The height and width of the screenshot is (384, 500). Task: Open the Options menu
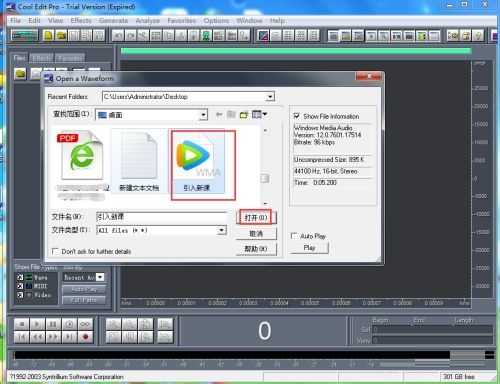216,21
